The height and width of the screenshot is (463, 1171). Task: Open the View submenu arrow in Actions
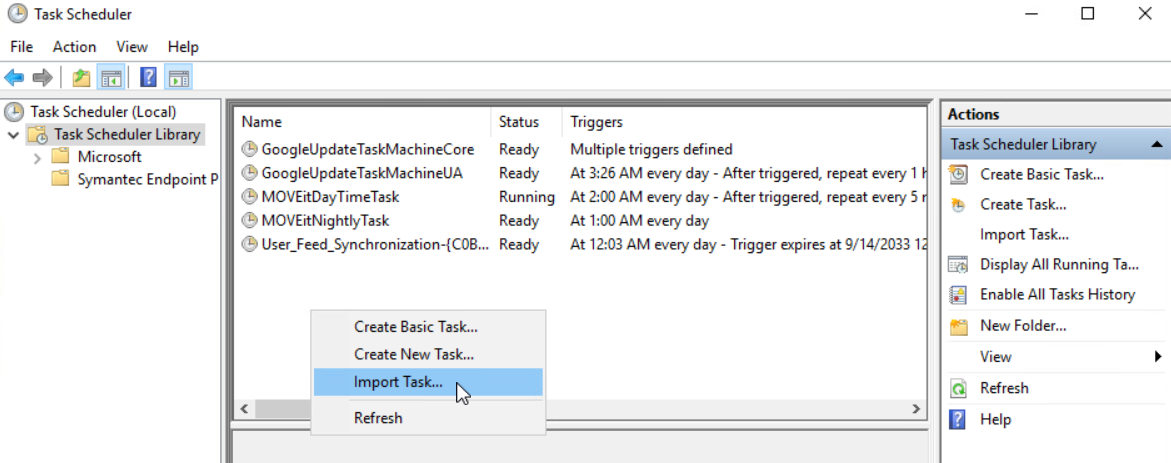pos(1158,356)
